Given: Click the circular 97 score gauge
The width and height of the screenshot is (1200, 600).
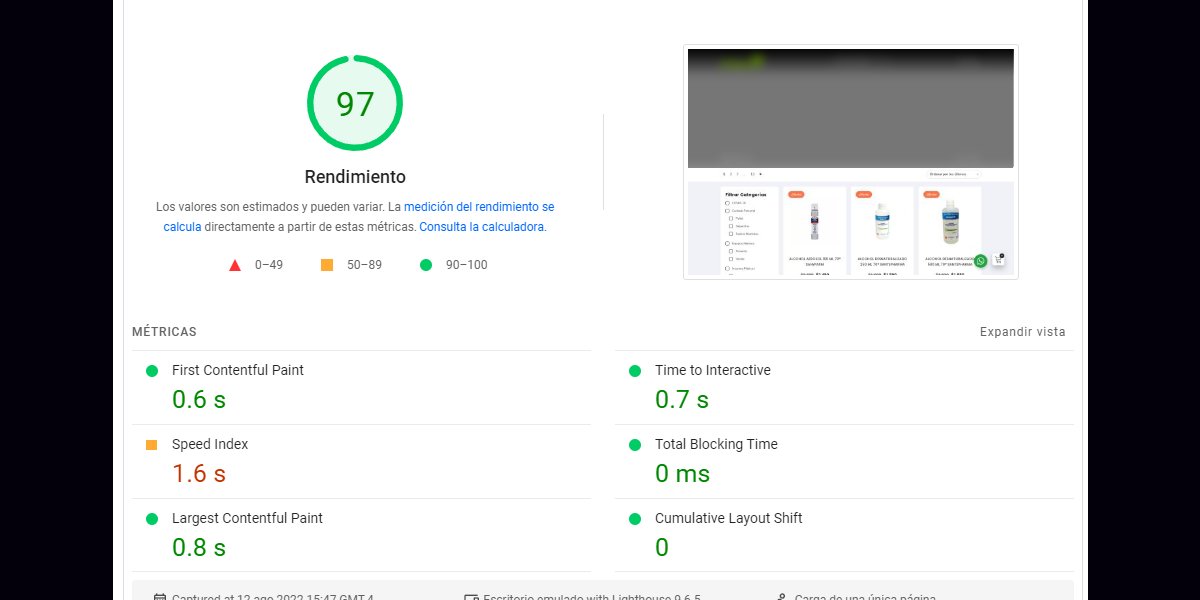Looking at the screenshot, I should [x=355, y=103].
